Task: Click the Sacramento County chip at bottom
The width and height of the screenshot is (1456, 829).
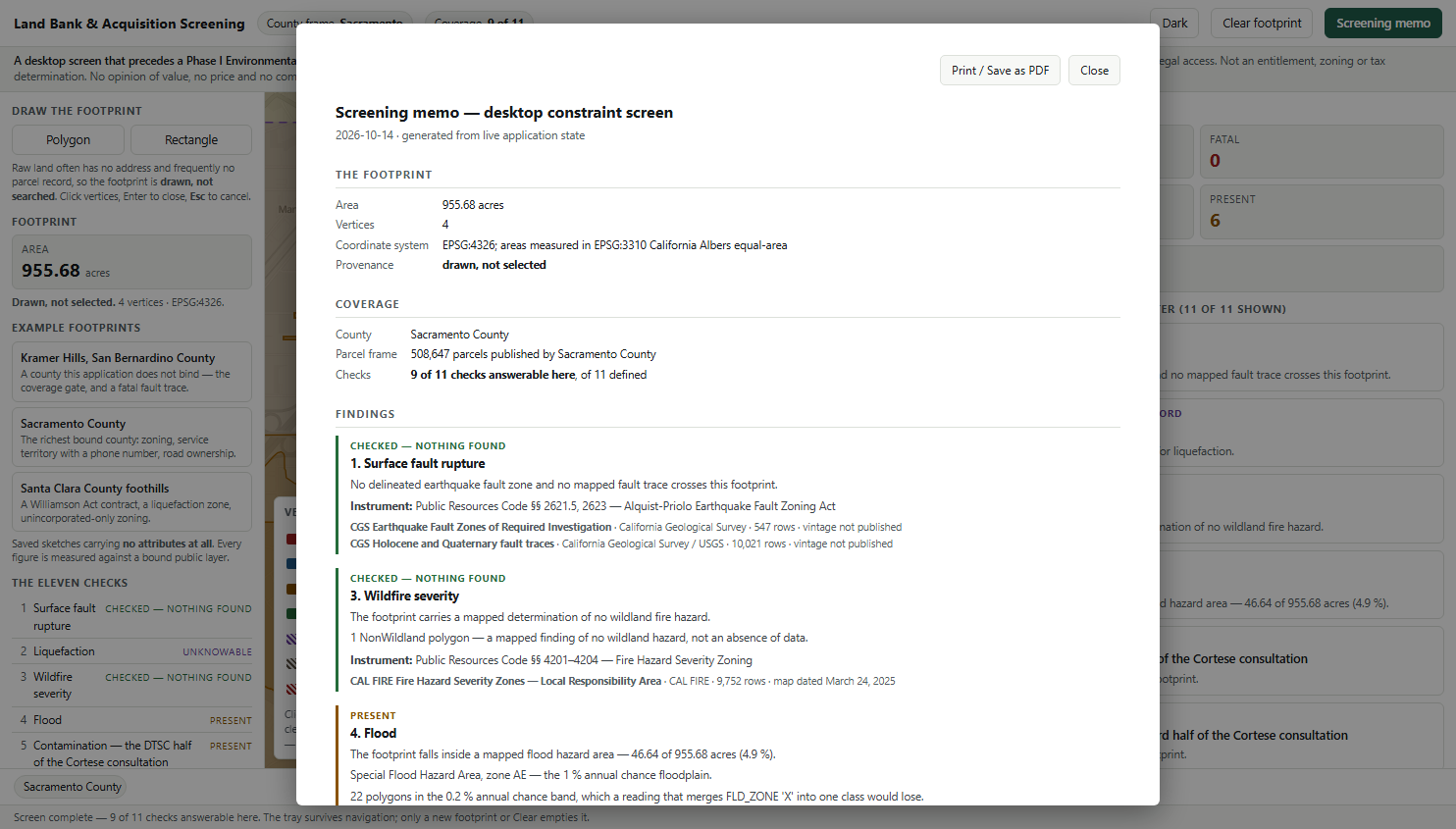Action: pyautogui.click(x=73, y=787)
